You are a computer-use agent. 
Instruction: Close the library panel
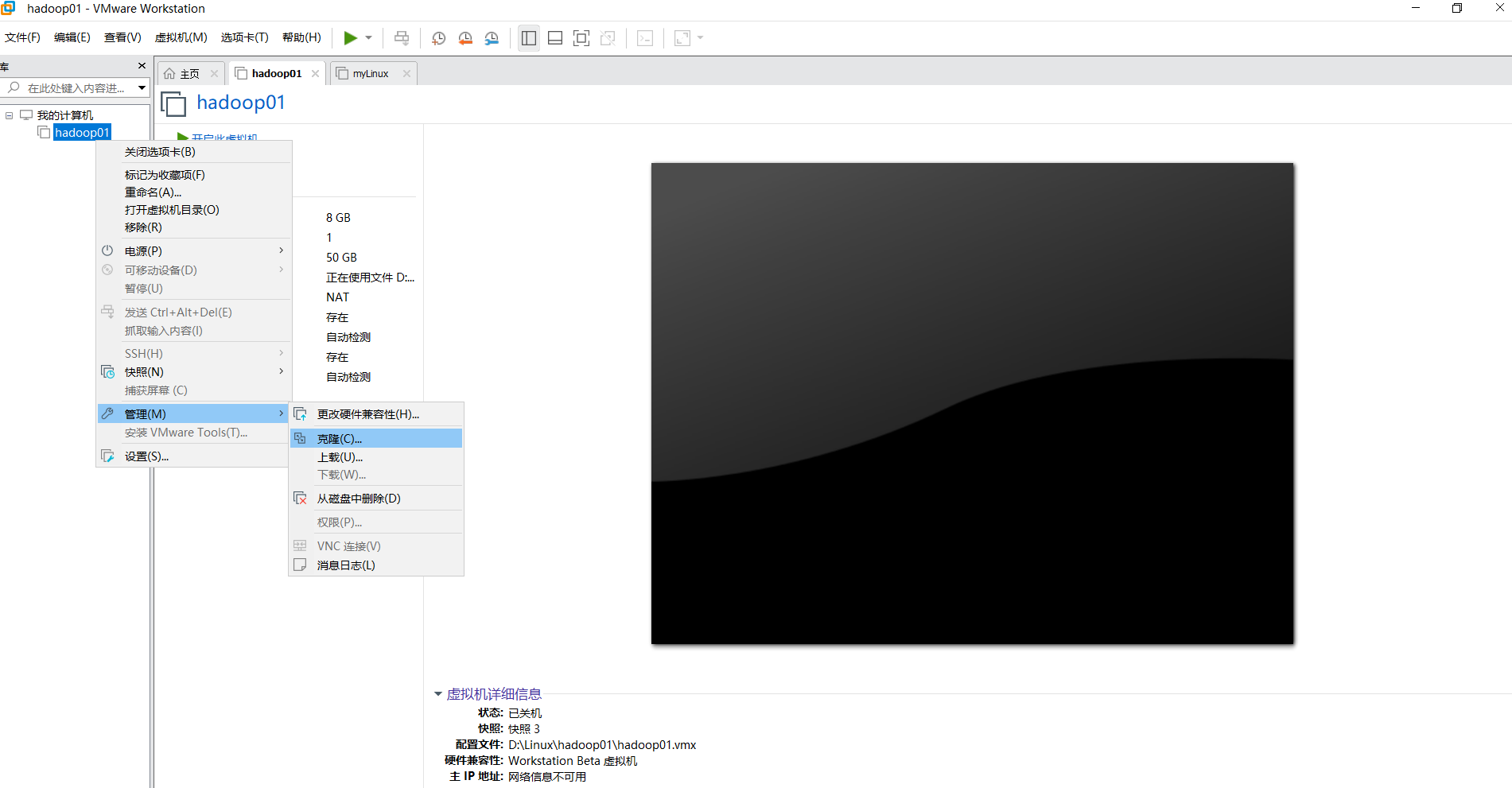pyautogui.click(x=142, y=66)
